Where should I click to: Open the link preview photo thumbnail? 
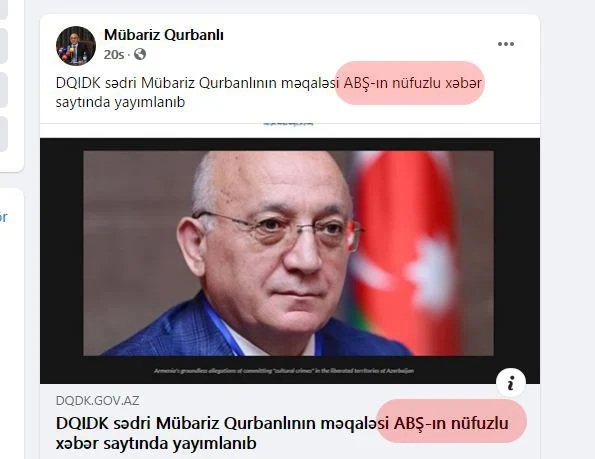click(290, 260)
